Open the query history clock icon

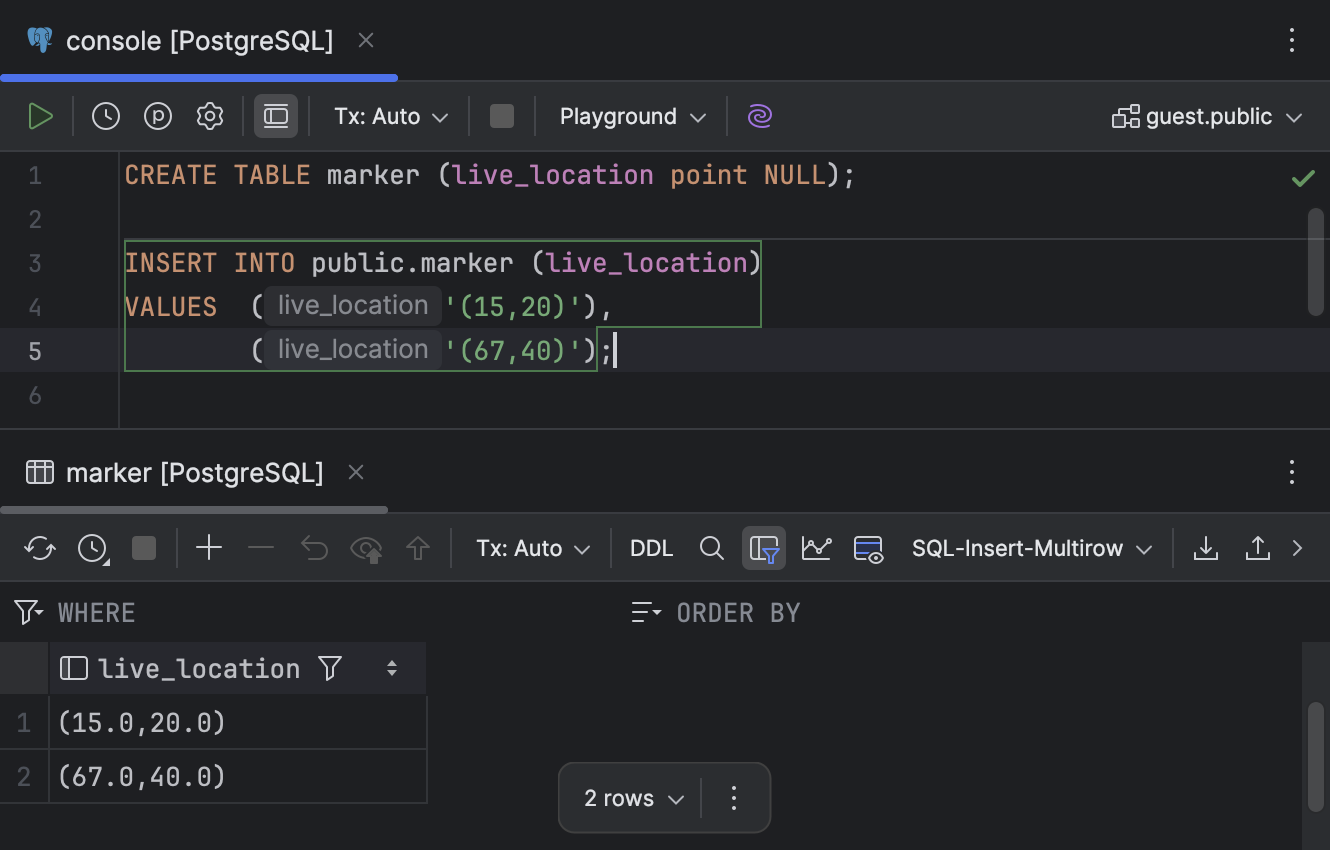[106, 117]
